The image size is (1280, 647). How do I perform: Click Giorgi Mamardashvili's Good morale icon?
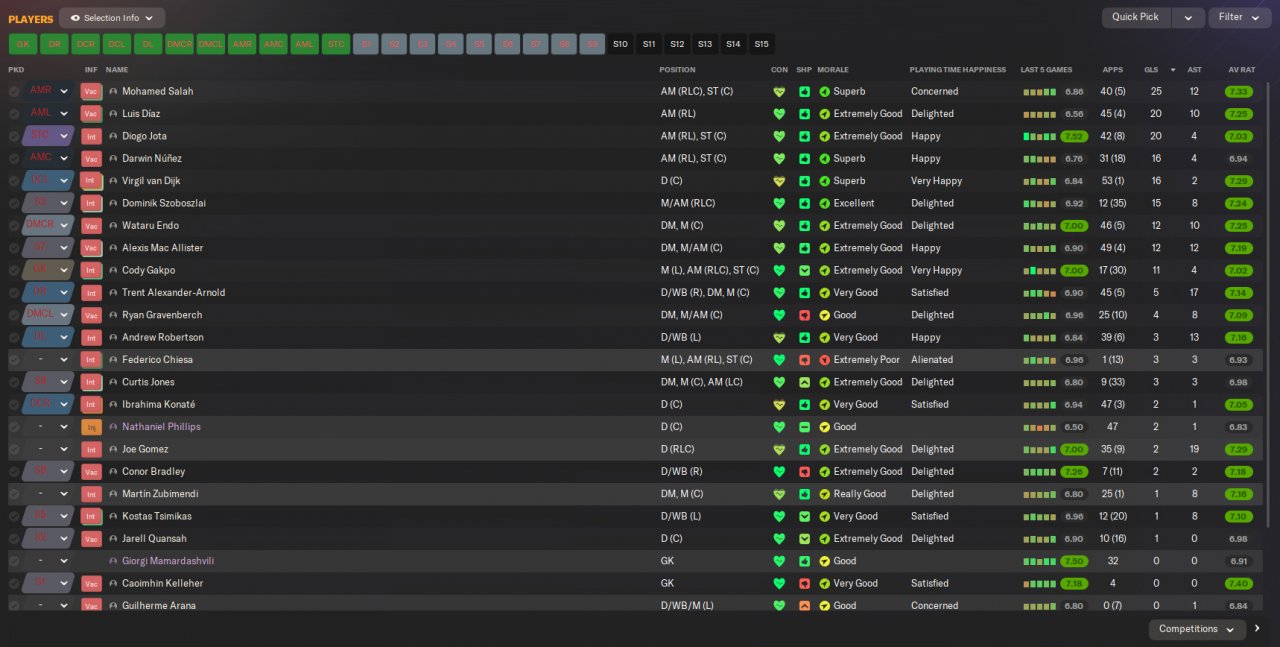click(x=825, y=562)
